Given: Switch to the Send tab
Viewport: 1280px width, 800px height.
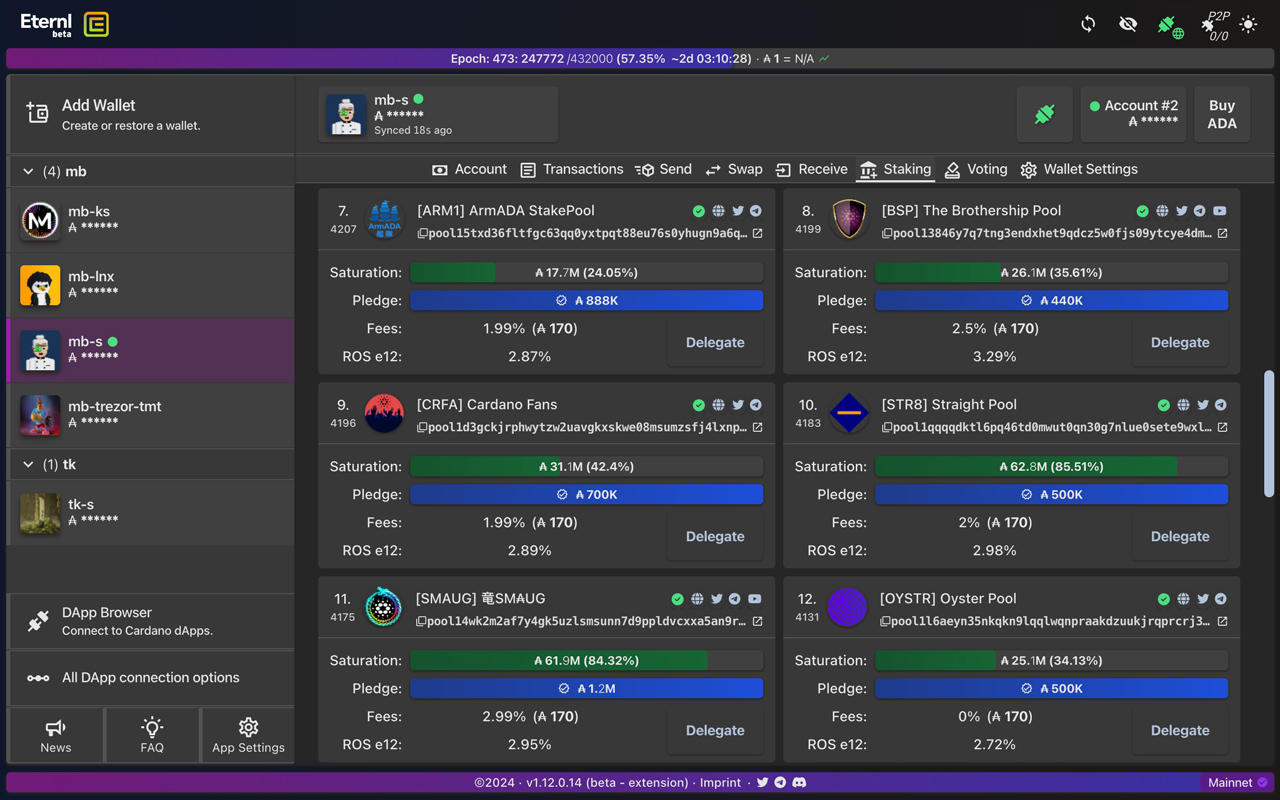Looking at the screenshot, I should (x=664, y=169).
